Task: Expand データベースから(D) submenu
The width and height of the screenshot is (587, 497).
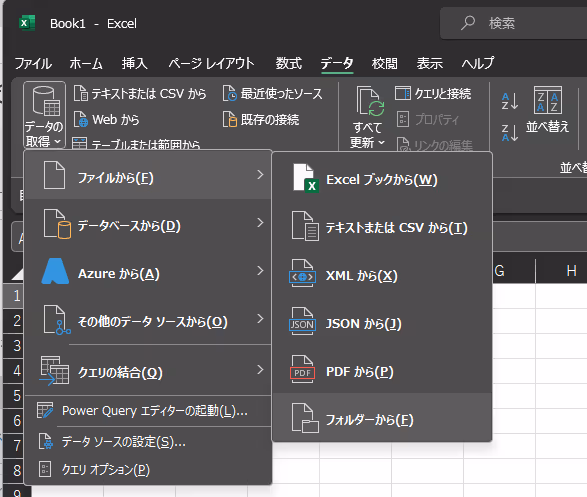Action: click(x=147, y=224)
